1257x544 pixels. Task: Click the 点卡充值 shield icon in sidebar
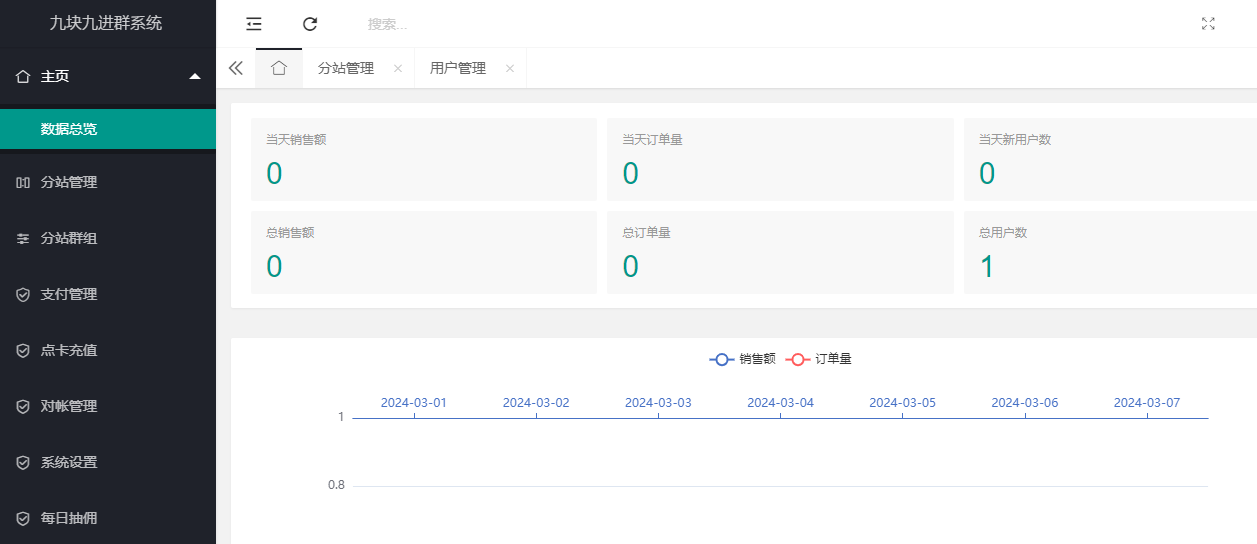coord(23,351)
